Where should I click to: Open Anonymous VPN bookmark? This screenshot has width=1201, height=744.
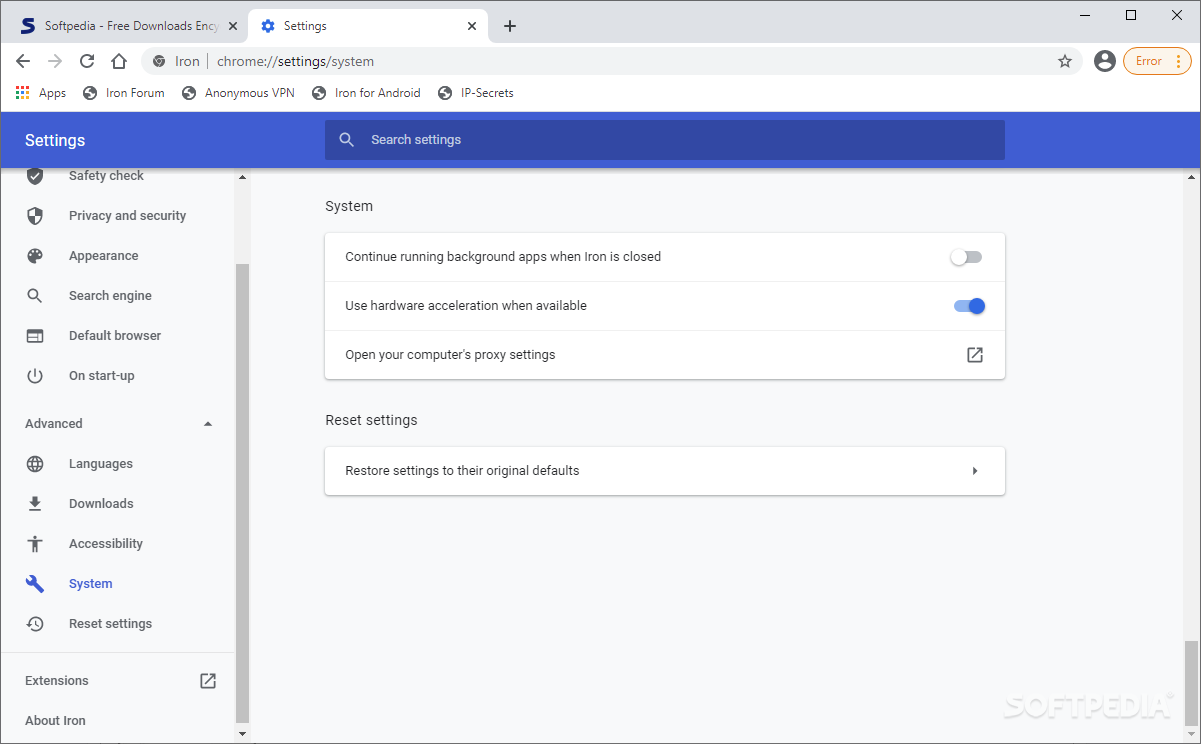[x=238, y=93]
